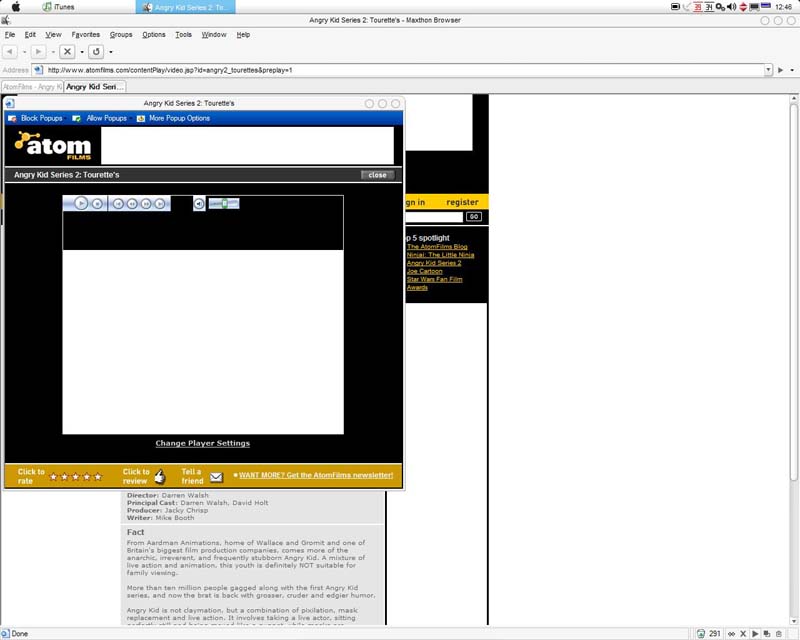This screenshot has width=800, height=640.
Task: Click the system volume icon in menu bar
Action: pyautogui.click(x=732, y=7)
